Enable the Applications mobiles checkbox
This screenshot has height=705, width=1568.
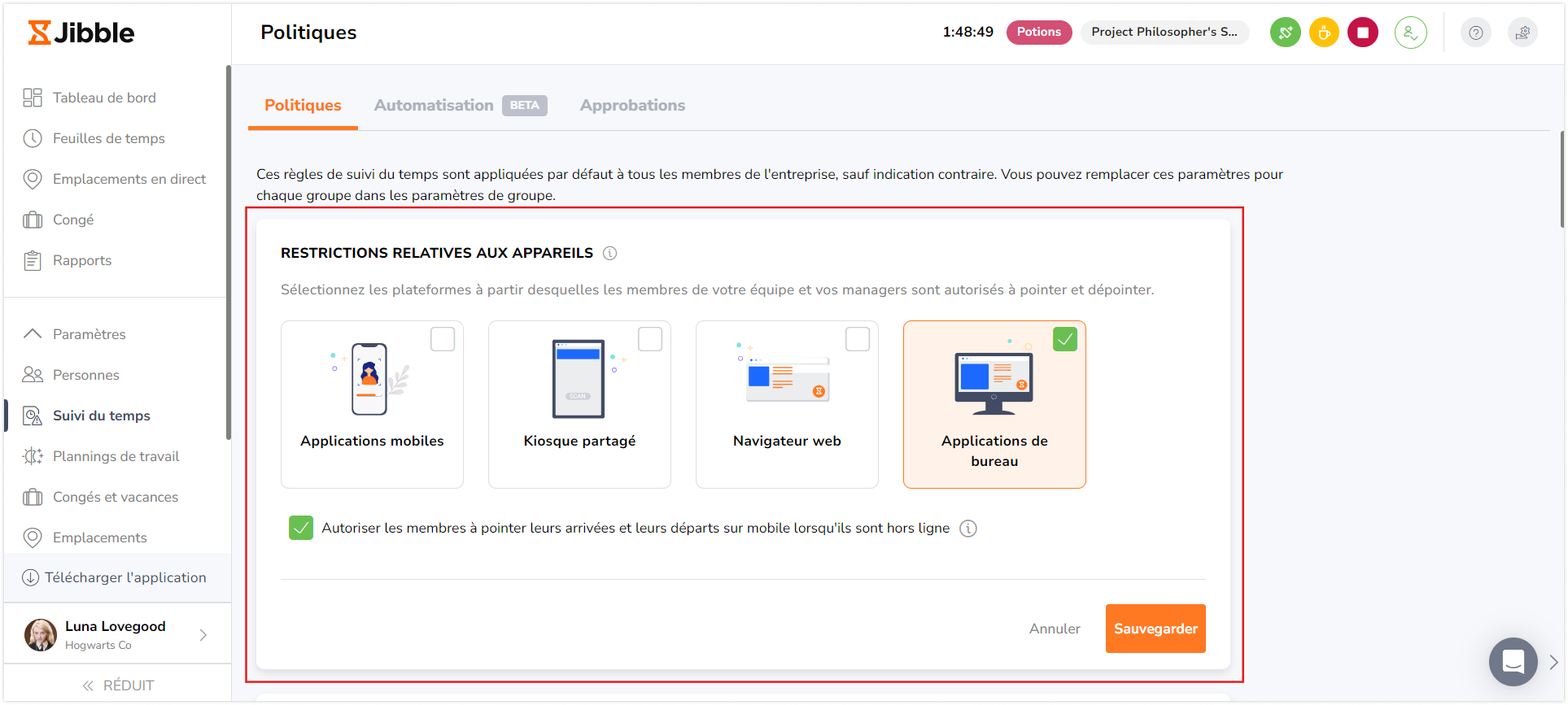[x=443, y=339]
